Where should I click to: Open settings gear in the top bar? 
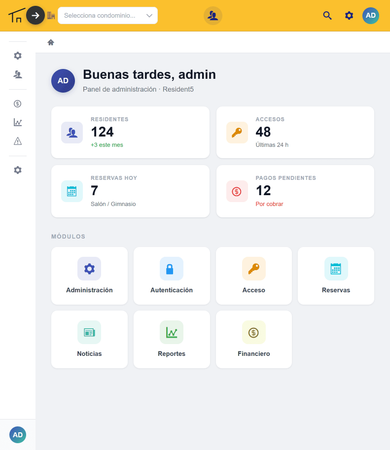point(349,16)
